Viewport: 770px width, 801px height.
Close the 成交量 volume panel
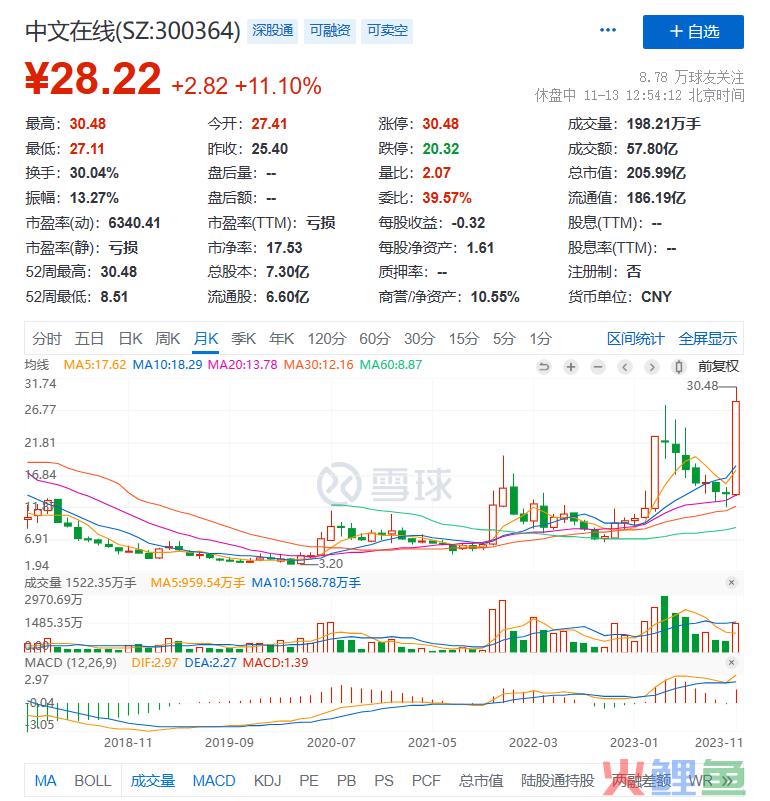tap(731, 583)
